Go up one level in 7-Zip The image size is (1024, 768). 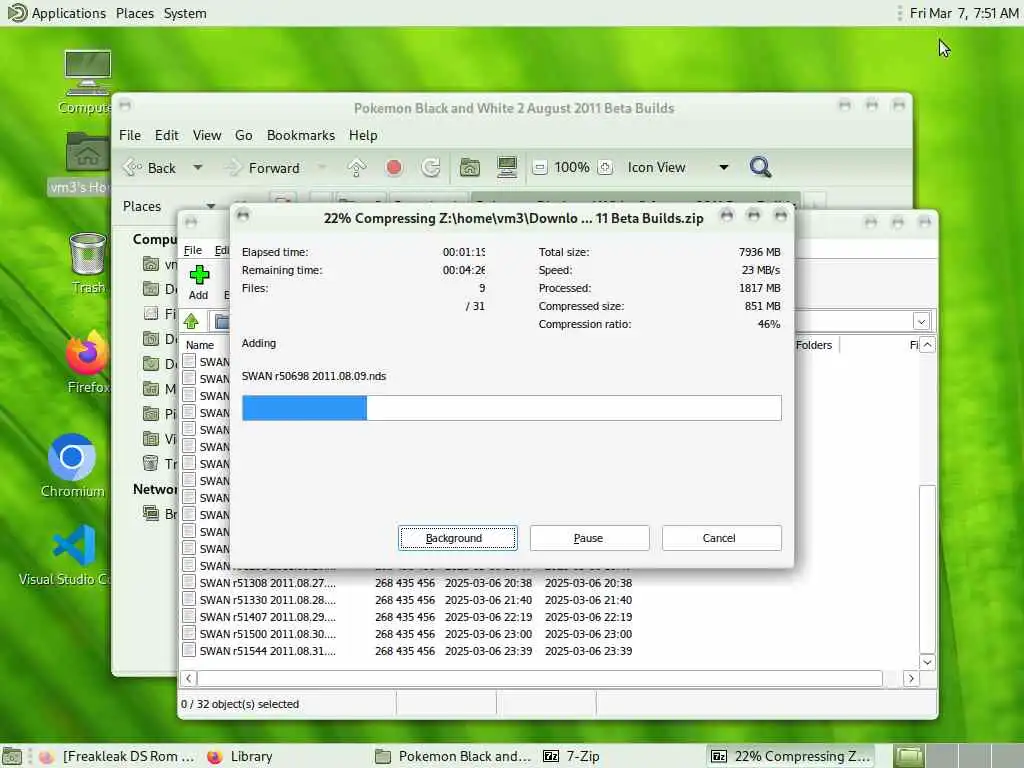191,321
